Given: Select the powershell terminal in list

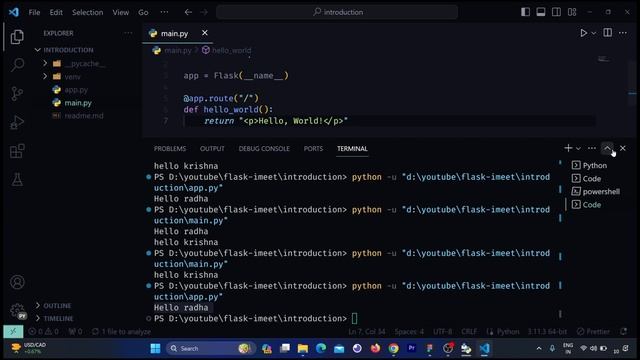Looking at the screenshot, I should [601, 191].
